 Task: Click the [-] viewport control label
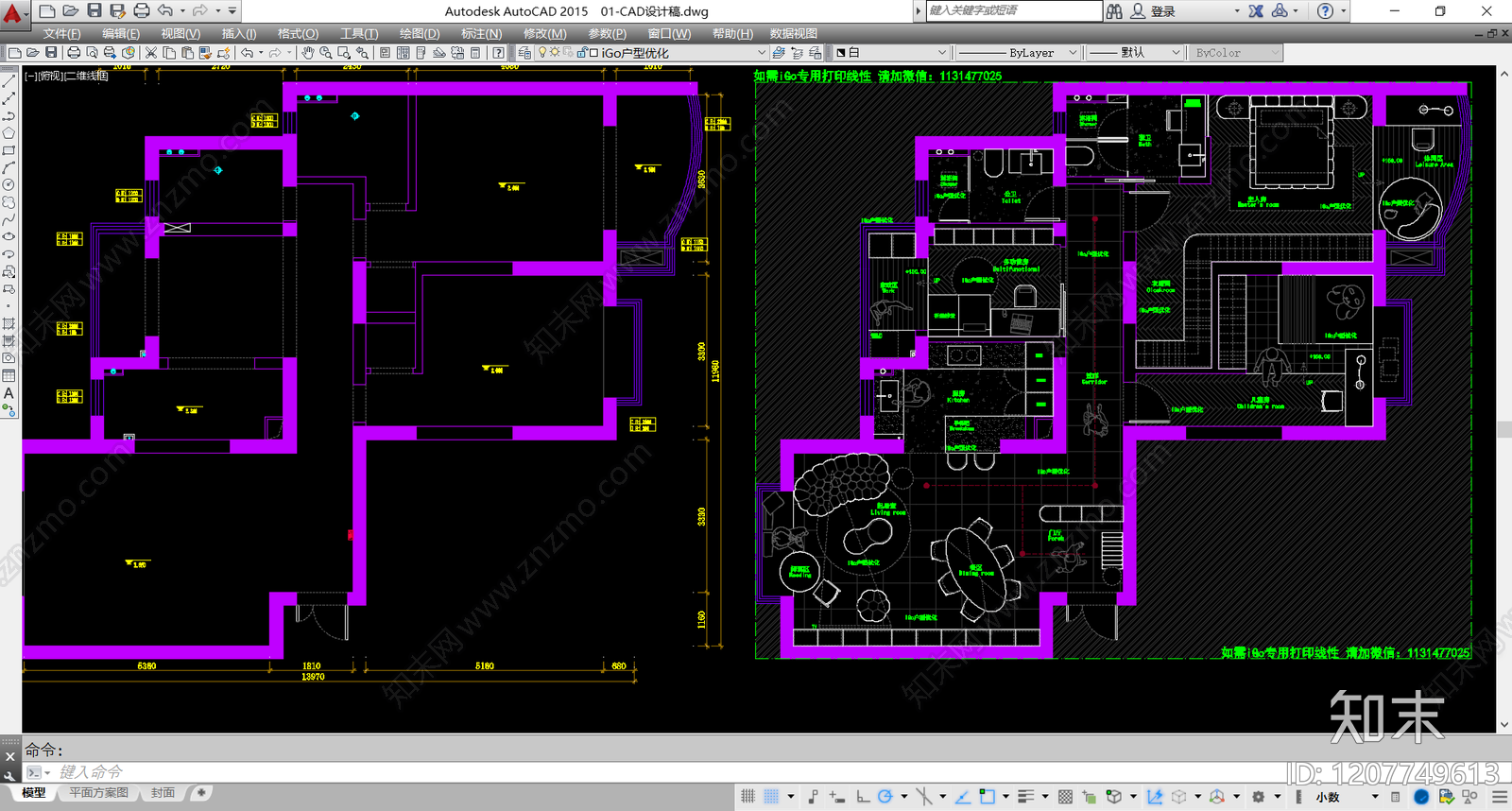click(x=31, y=76)
